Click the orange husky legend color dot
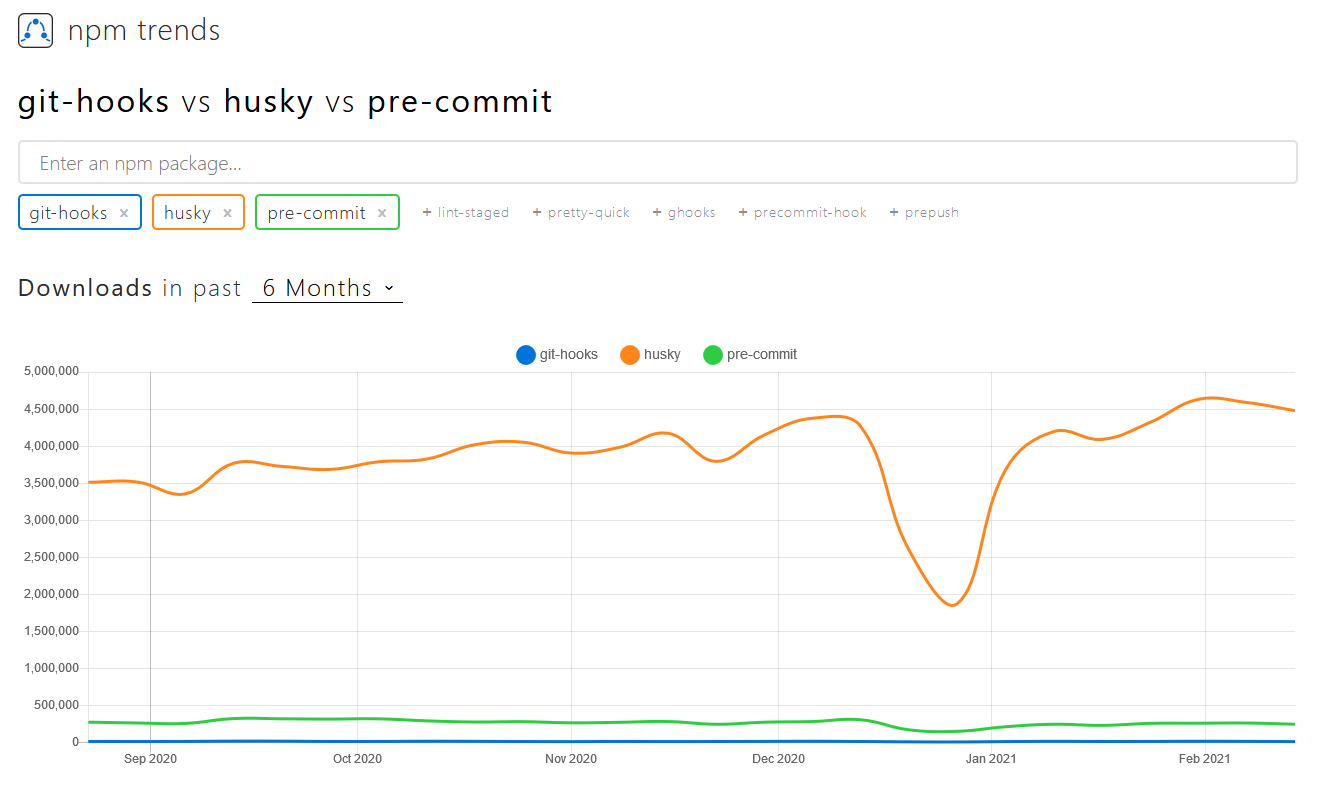Viewport: 1329px width, 803px height. point(630,355)
